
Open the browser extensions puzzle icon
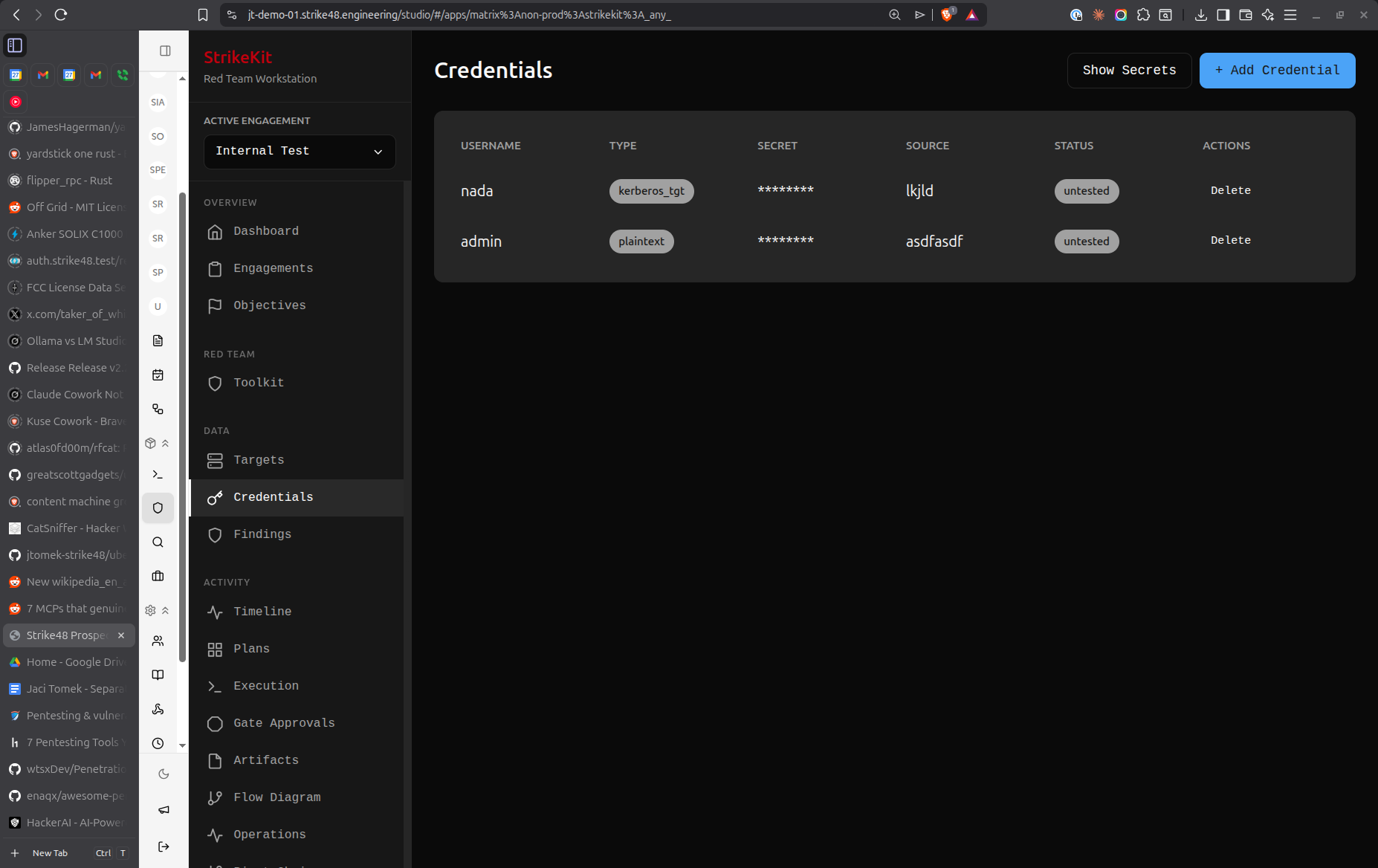coord(1143,15)
